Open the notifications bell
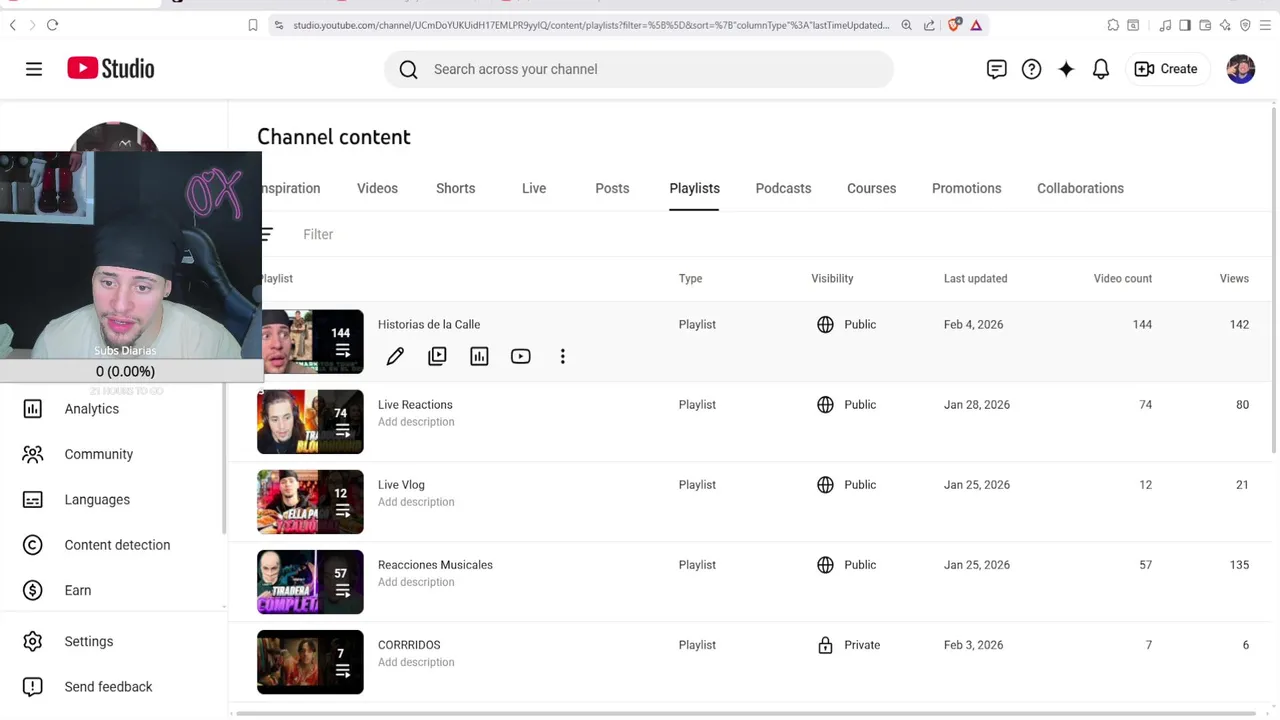1280x720 pixels. (x=1101, y=69)
